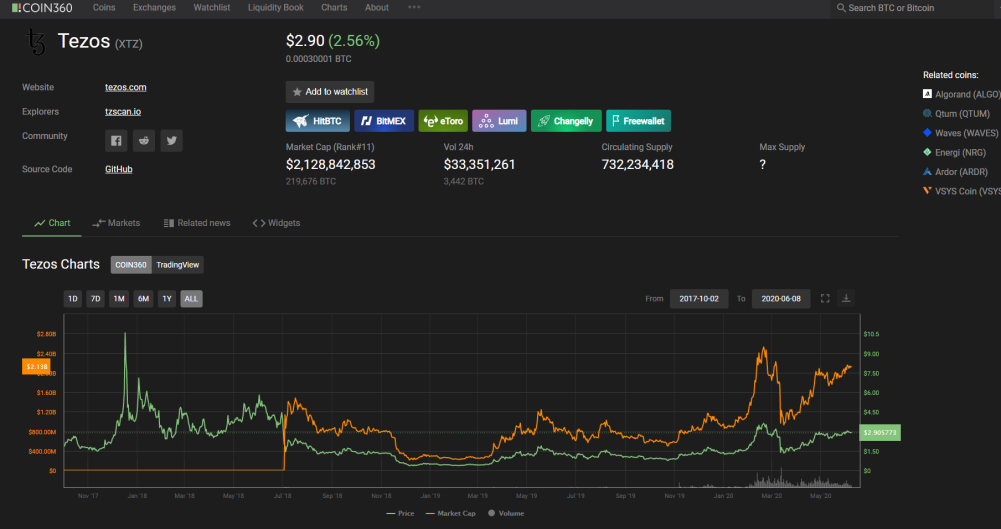1001x529 pixels.
Task: Click the Tezos coin logo
Action: click(x=36, y=42)
